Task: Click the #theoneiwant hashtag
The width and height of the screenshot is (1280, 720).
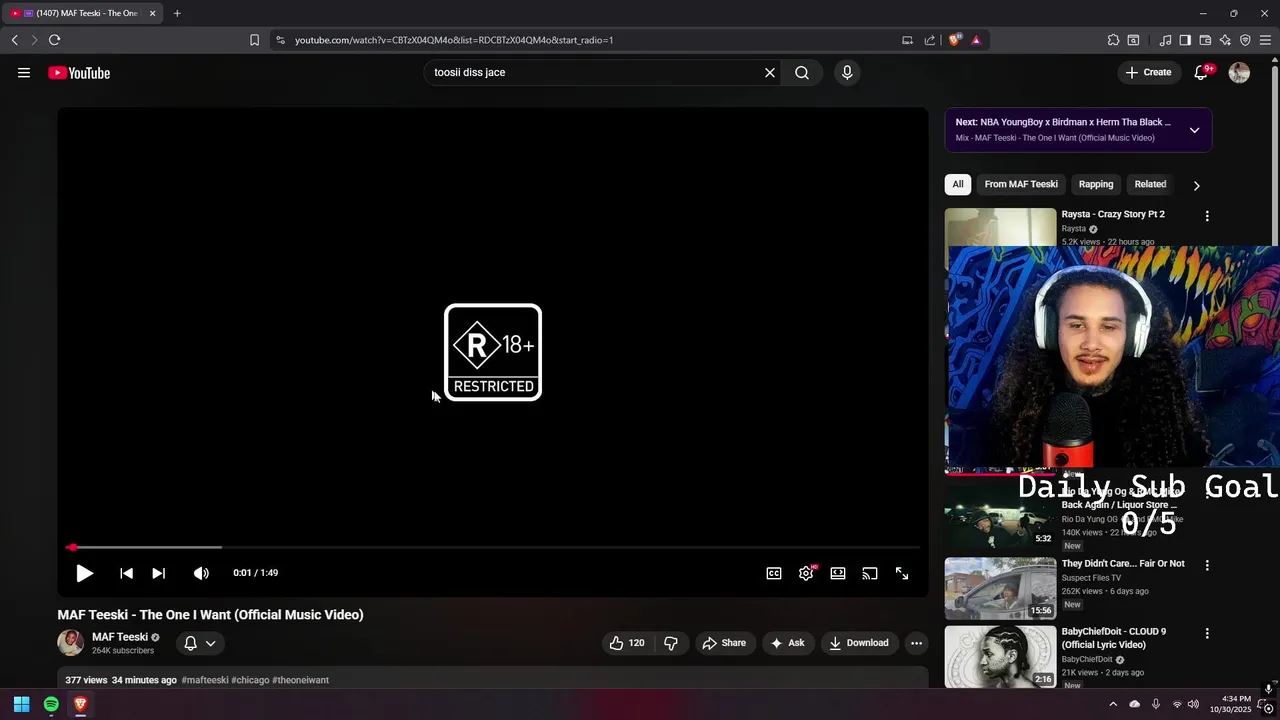Action: tap(300, 680)
